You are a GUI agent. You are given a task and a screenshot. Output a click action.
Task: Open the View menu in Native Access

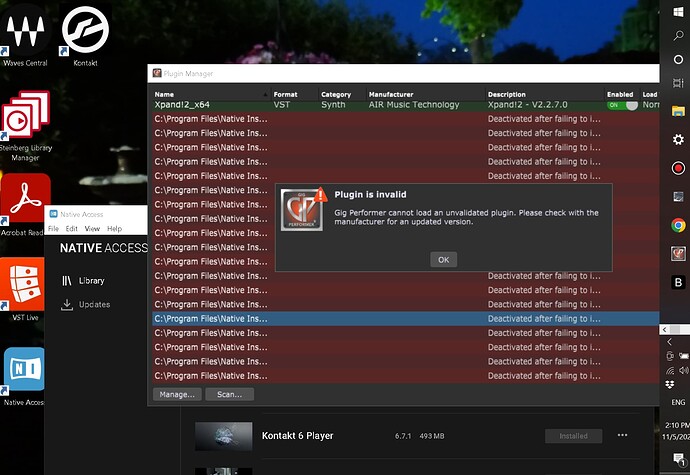(92, 228)
